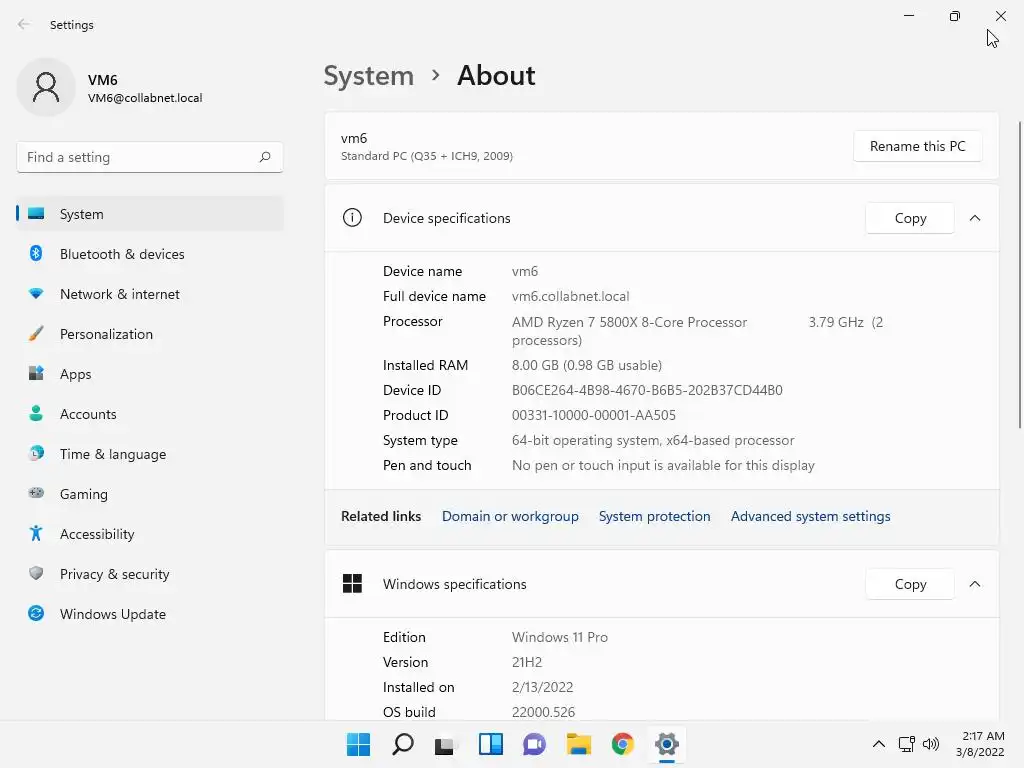Click the Accessibility figure icon

pos(36,534)
